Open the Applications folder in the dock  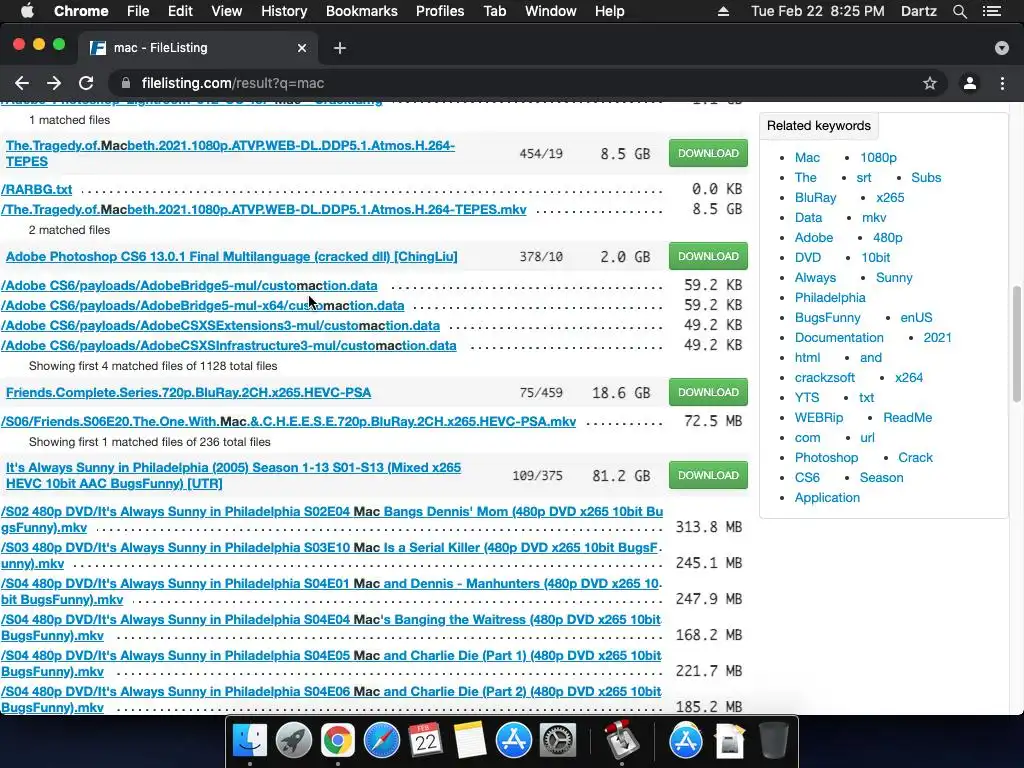[x=685, y=741]
